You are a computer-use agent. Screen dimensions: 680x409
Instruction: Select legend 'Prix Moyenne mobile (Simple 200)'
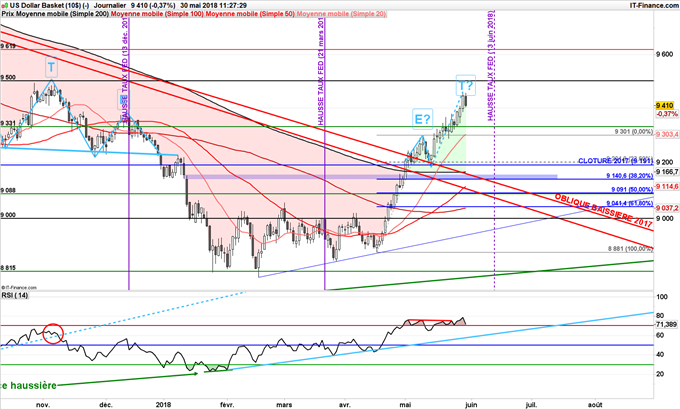pos(56,14)
